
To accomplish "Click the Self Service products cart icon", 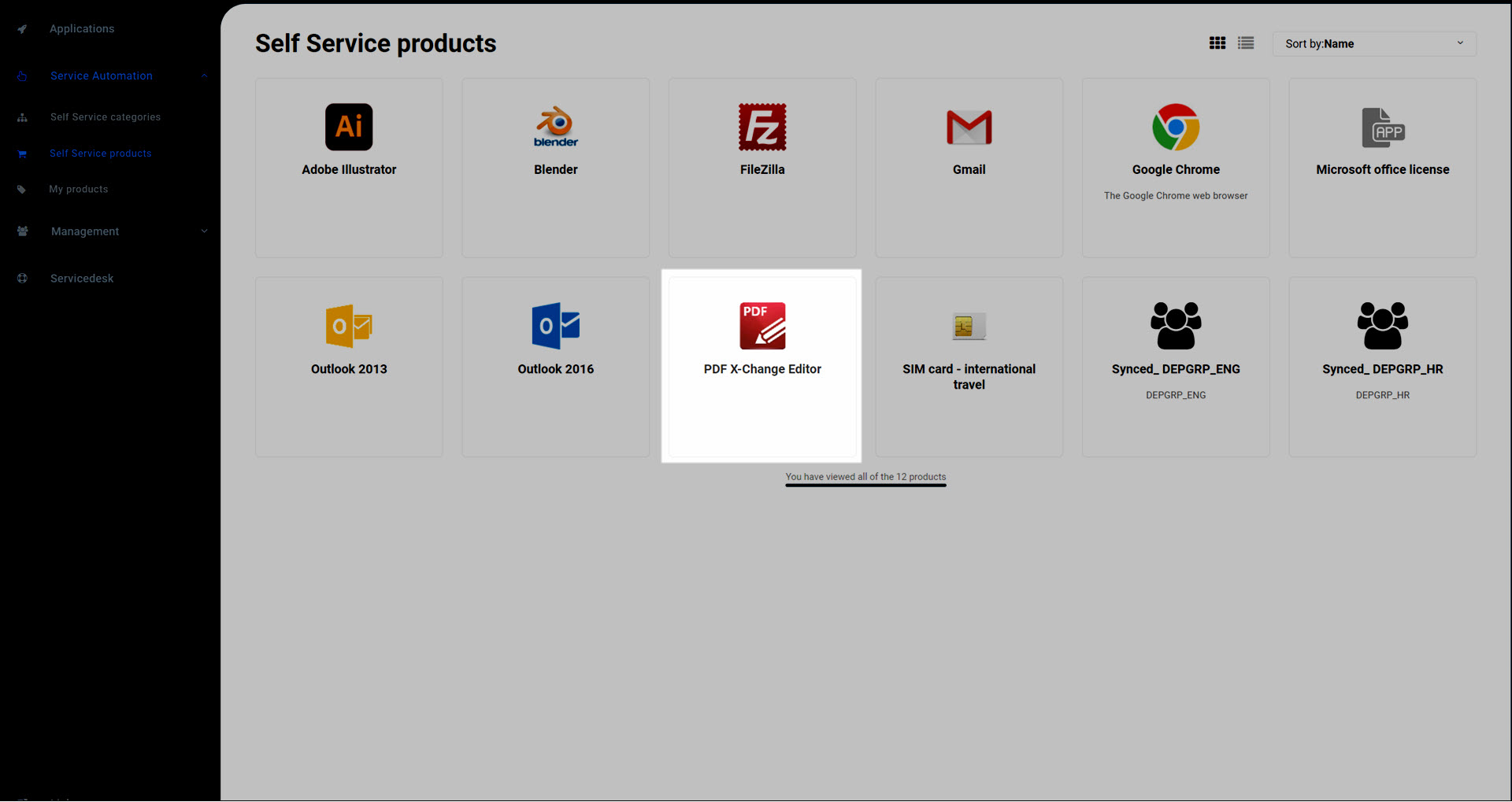I will [x=22, y=154].
